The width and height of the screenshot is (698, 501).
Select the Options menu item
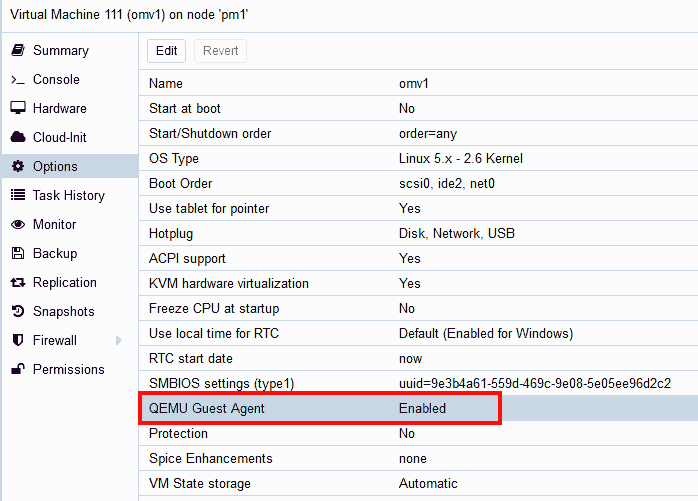(54, 166)
